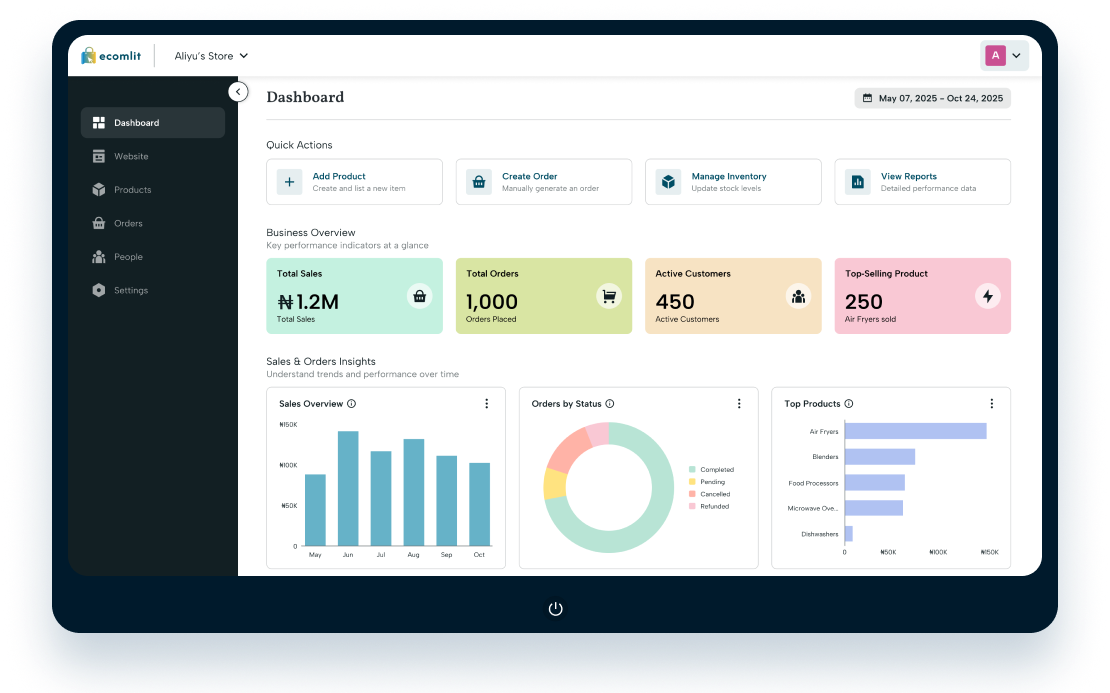Open Settings in the sidebar
This screenshot has height=693, width=1110.
point(153,290)
